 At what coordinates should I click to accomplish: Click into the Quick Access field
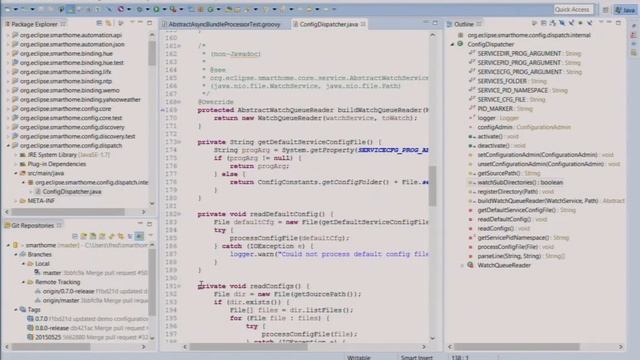tap(573, 9)
